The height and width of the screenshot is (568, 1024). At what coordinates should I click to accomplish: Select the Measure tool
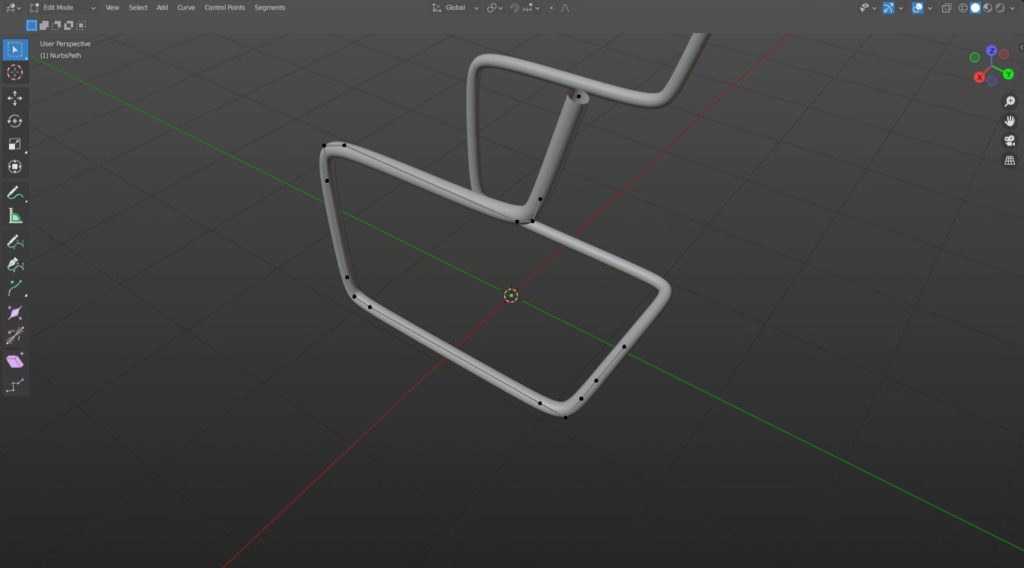coord(15,216)
